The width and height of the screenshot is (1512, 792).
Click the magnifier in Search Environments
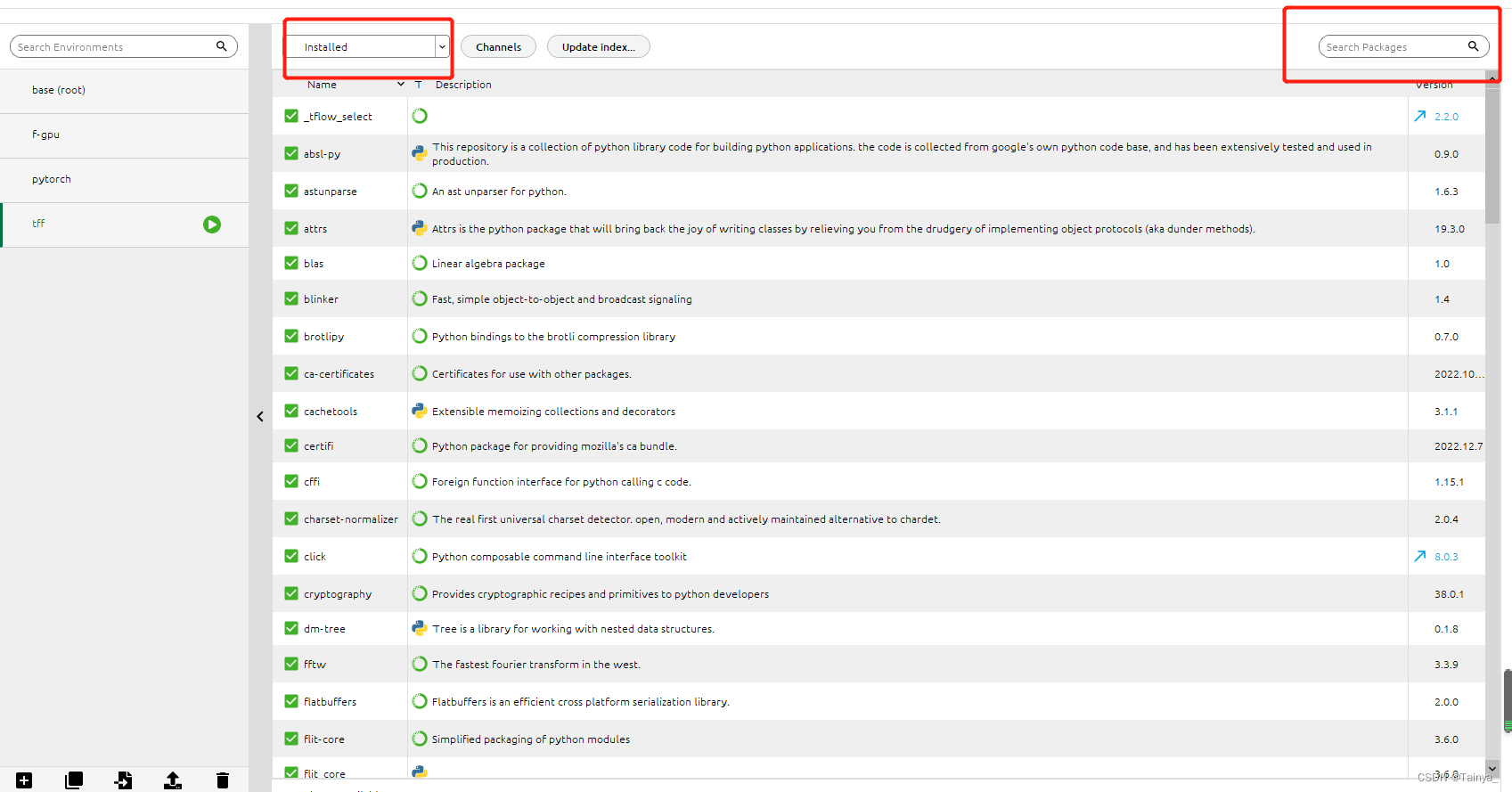pyautogui.click(x=221, y=46)
